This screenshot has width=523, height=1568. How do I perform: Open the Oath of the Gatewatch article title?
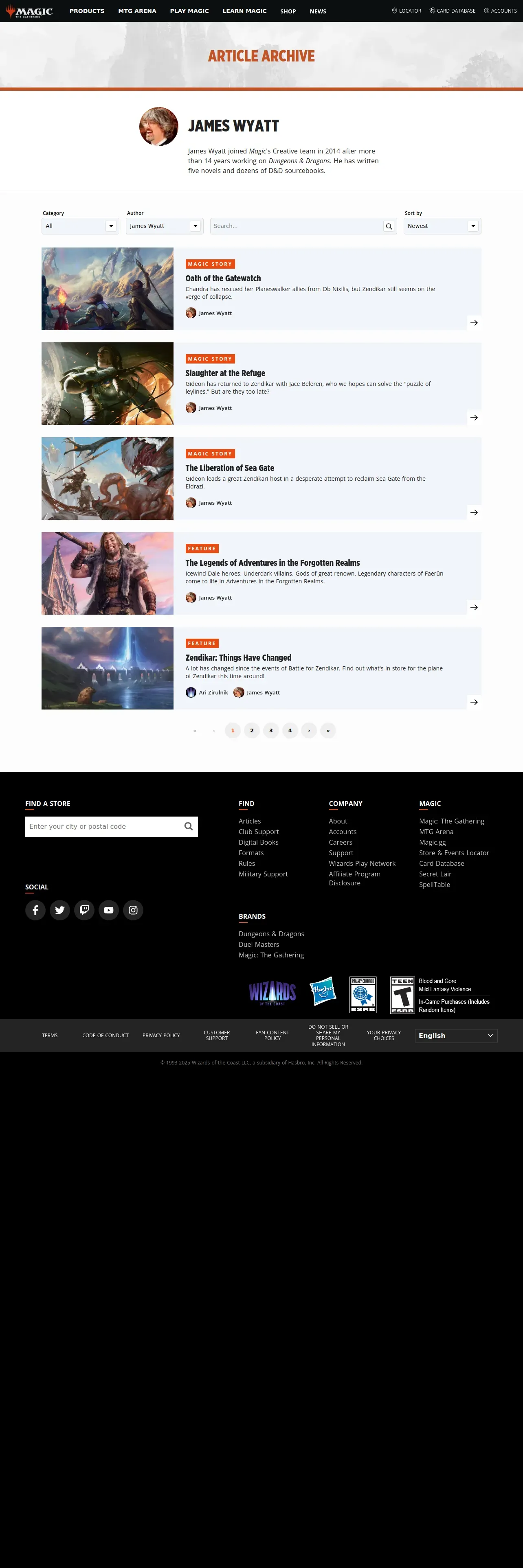pos(223,278)
